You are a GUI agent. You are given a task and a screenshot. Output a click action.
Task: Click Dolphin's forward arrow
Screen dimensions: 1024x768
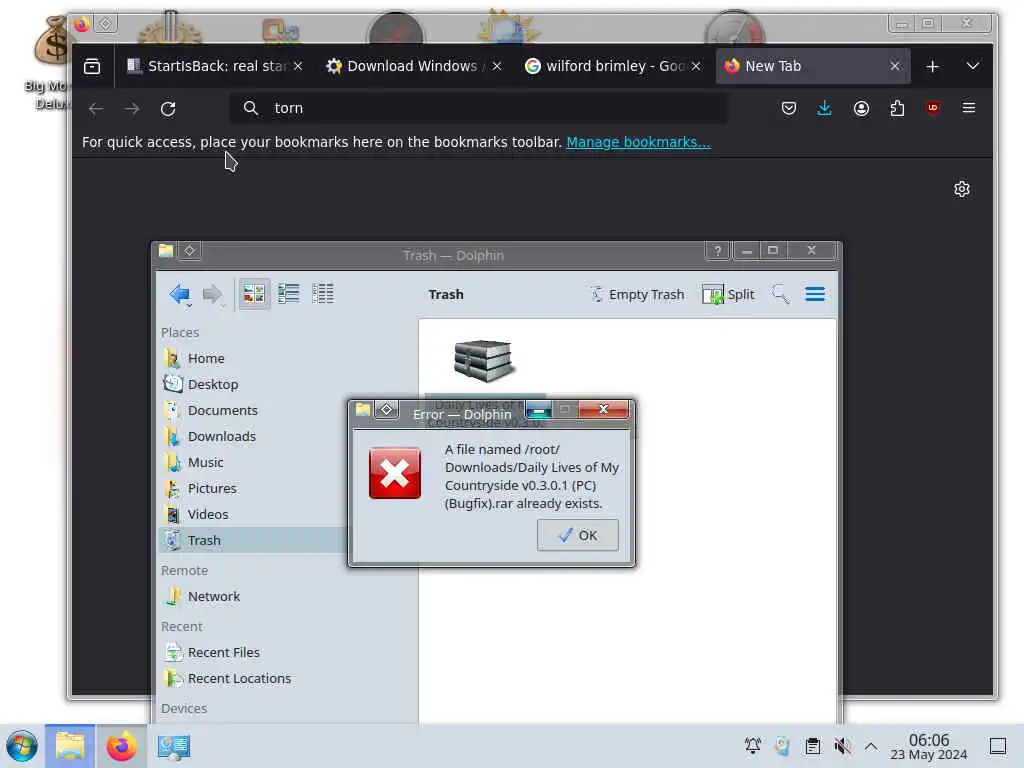coord(212,295)
